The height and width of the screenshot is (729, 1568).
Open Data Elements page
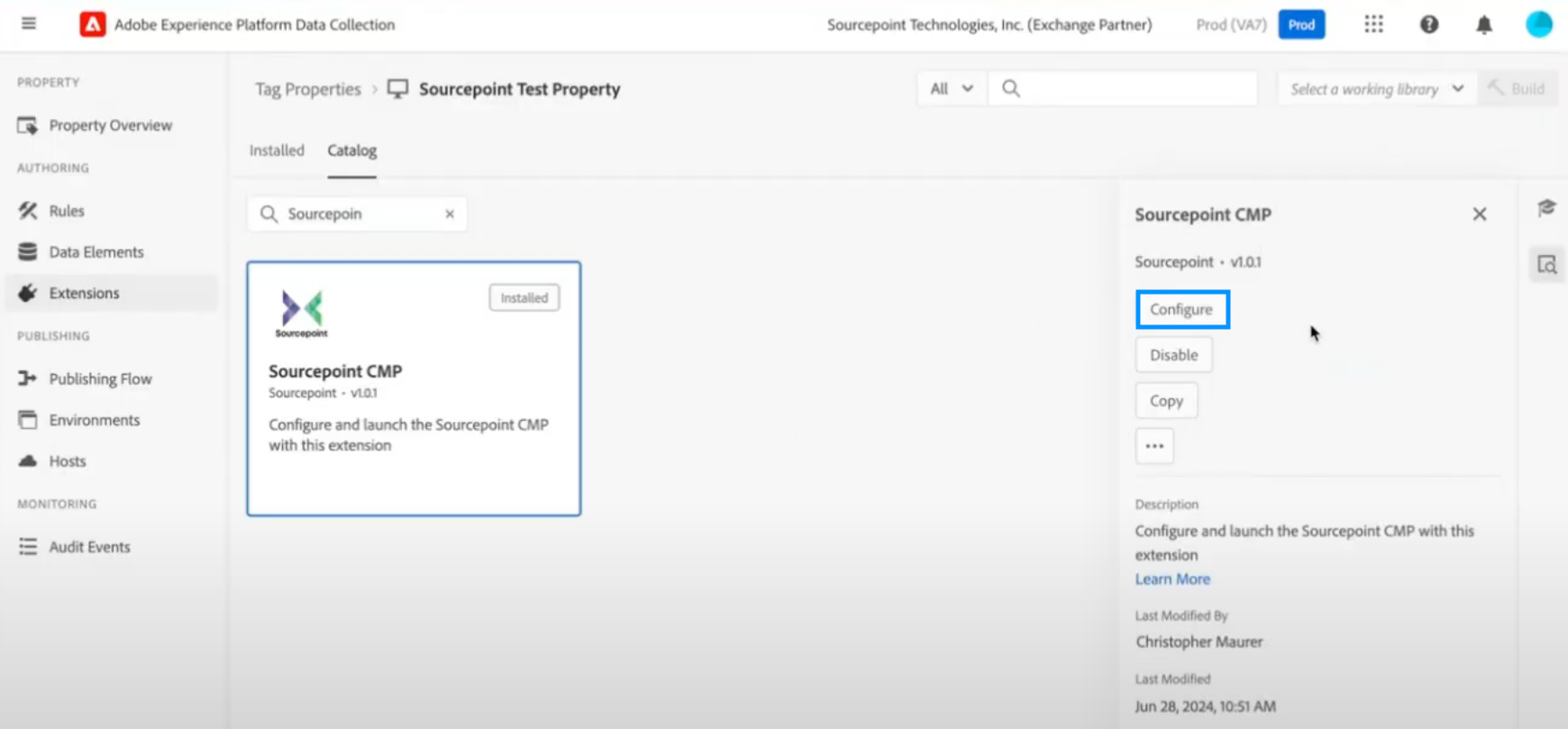coord(96,252)
